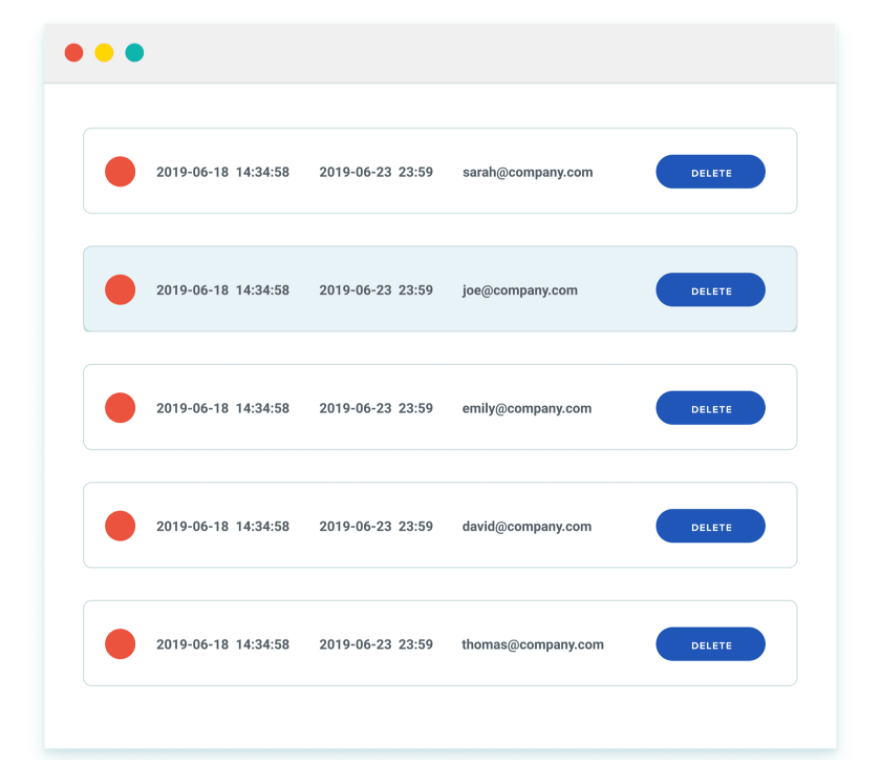890x760 pixels.
Task: Click david@company.com's email label
Action: click(x=526, y=525)
